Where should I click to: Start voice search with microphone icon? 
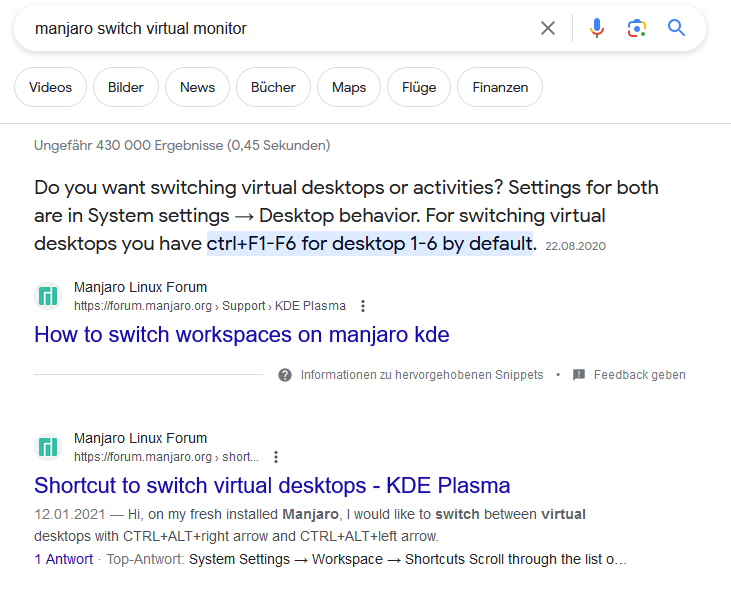pos(597,28)
